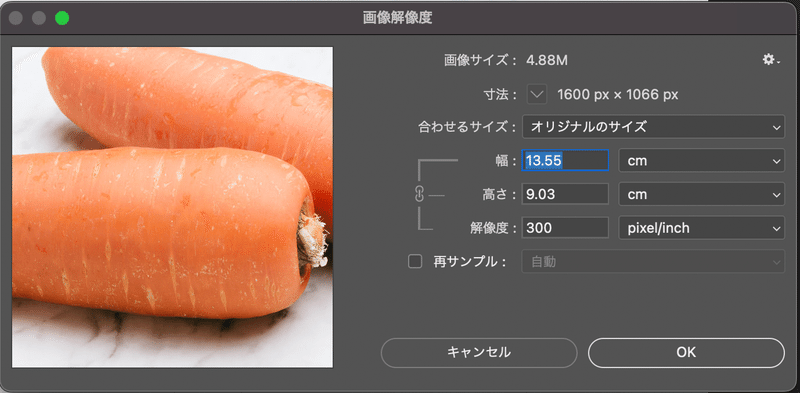Toggle the constrain proportions link icon
800x393 pixels.
click(419, 194)
